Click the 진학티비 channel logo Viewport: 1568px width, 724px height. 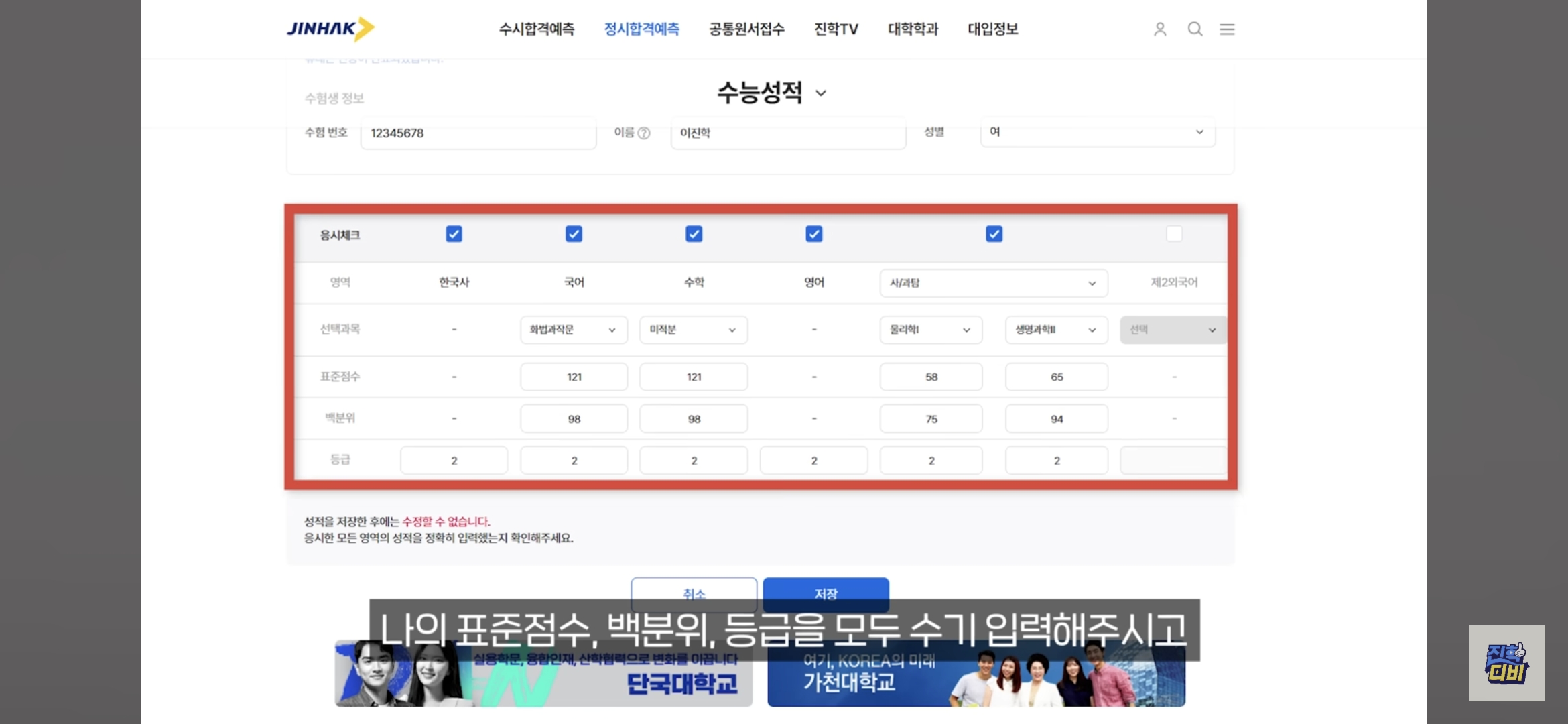pyautogui.click(x=1507, y=663)
